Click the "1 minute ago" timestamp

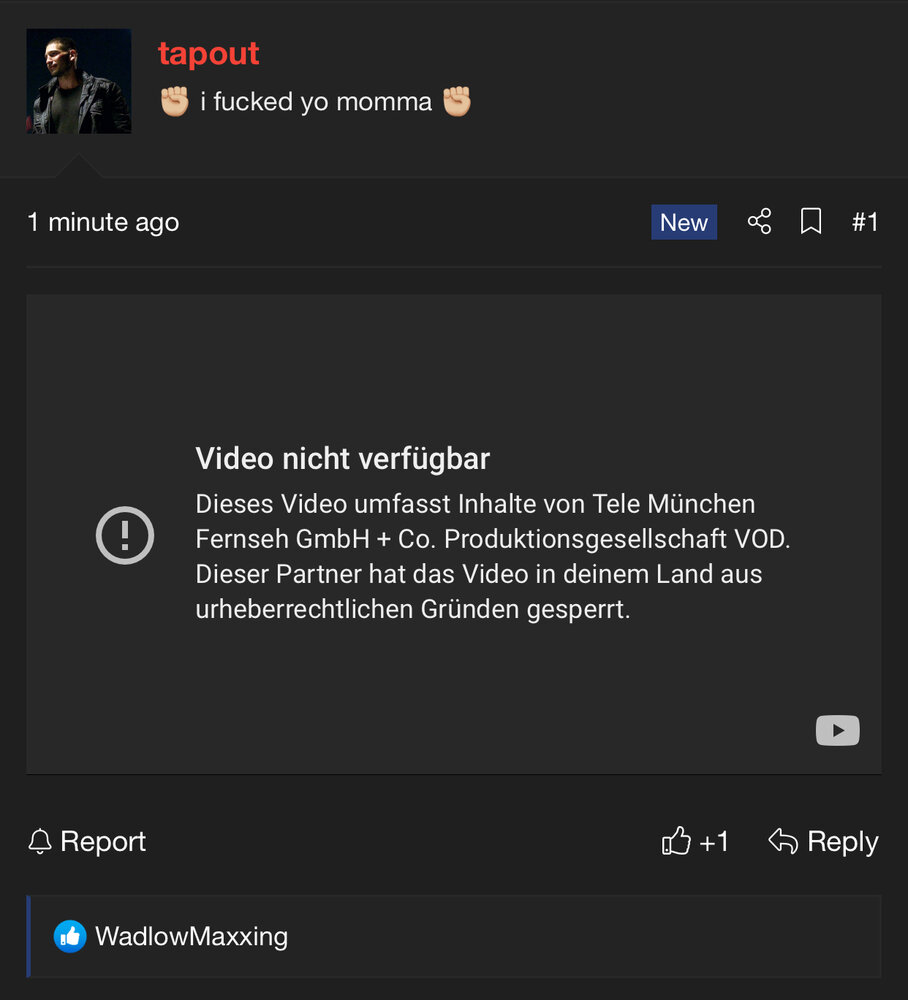pyautogui.click(x=103, y=223)
